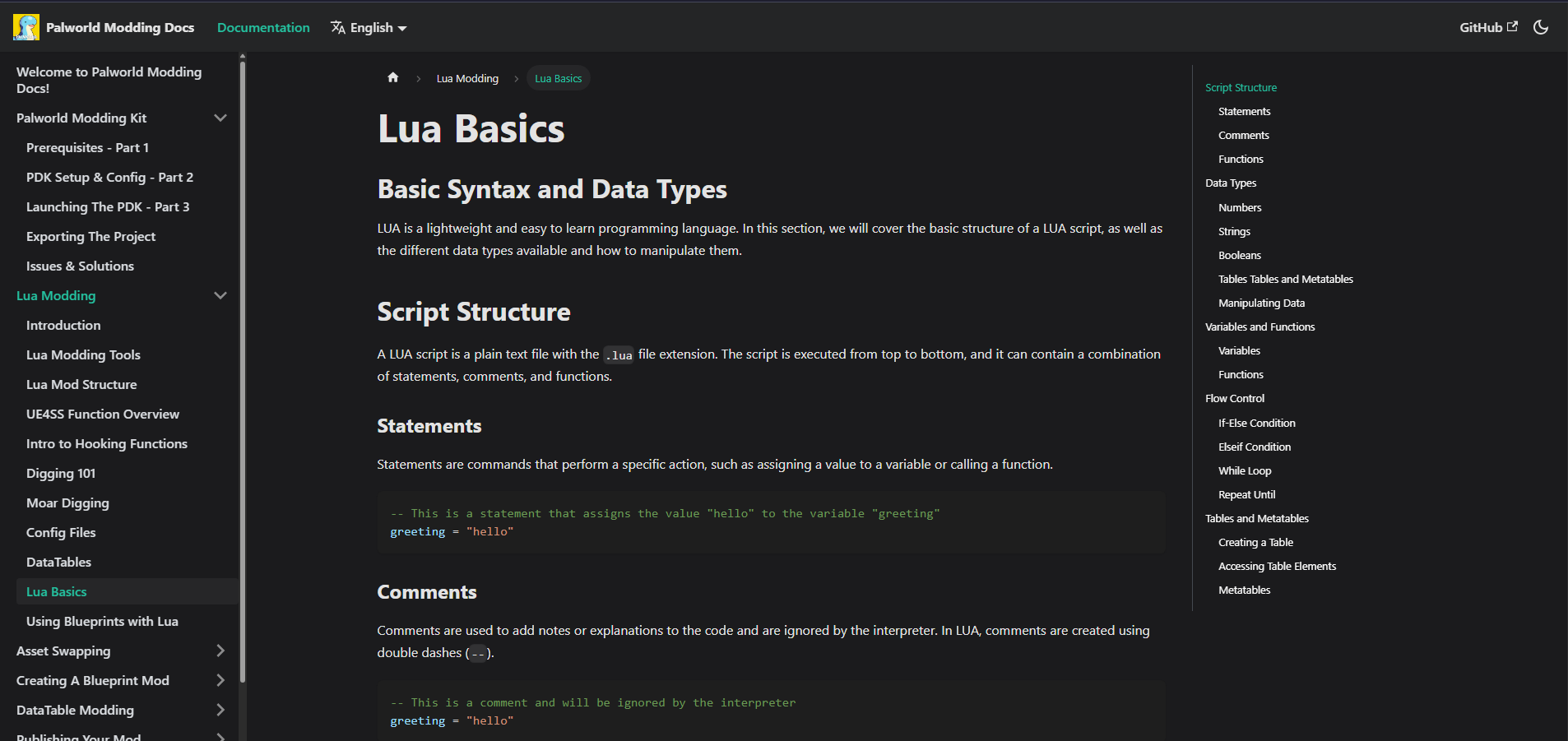This screenshot has width=1568, height=741.
Task: Open Welcome to Palworld Modding Docs page
Action: click(109, 80)
